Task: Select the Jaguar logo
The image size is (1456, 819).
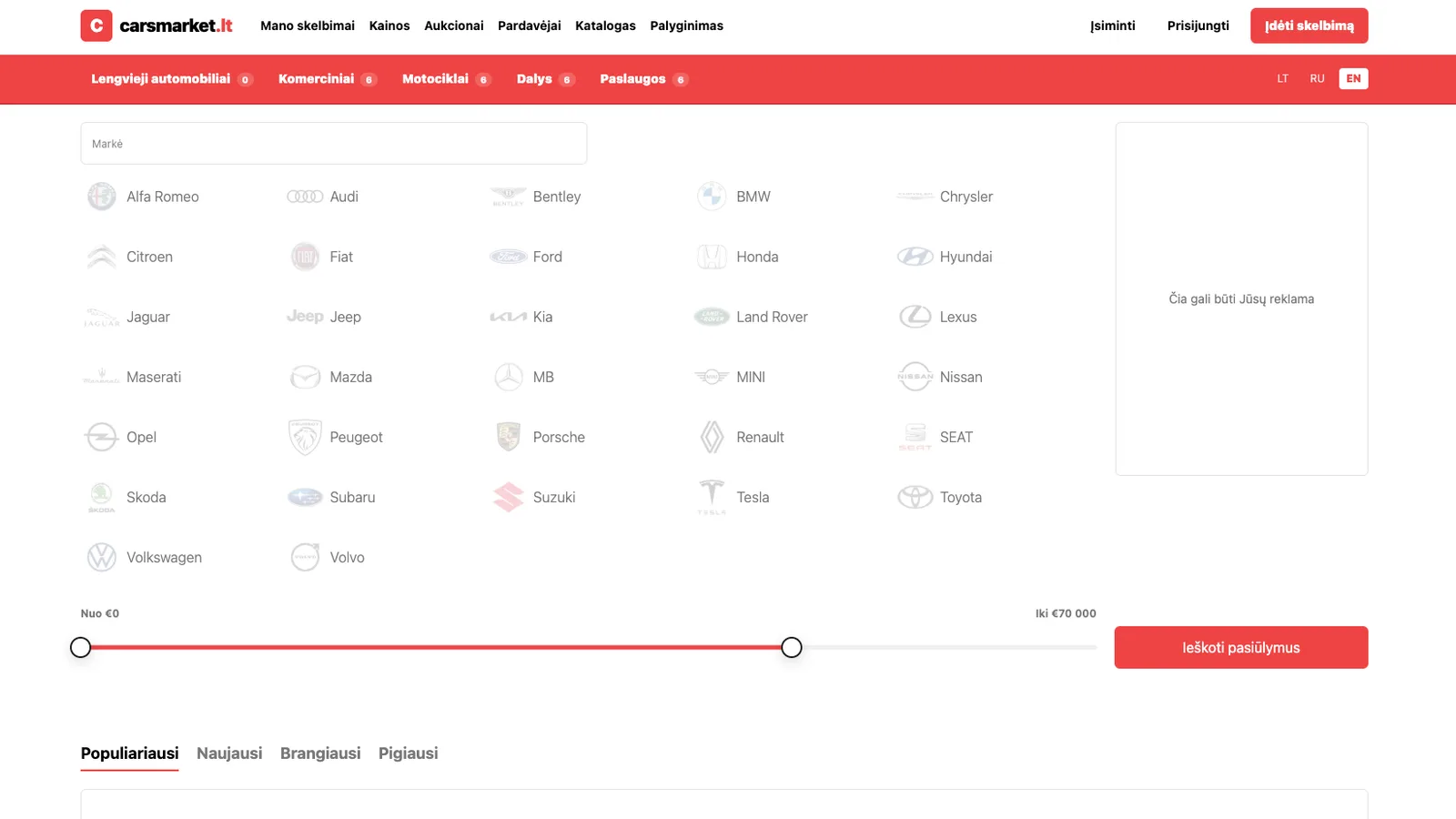Action: click(x=101, y=317)
